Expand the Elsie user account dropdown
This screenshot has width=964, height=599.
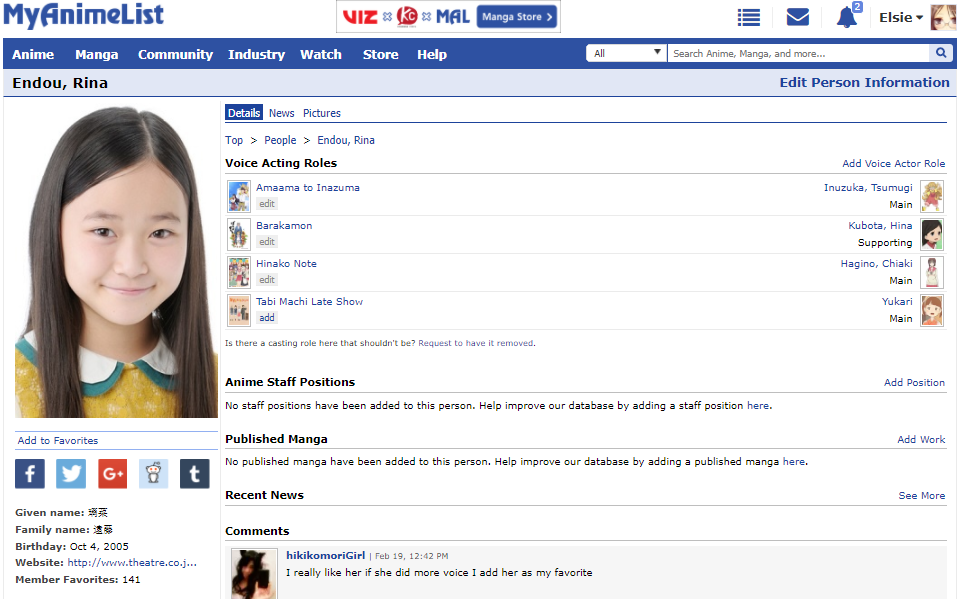[900, 17]
